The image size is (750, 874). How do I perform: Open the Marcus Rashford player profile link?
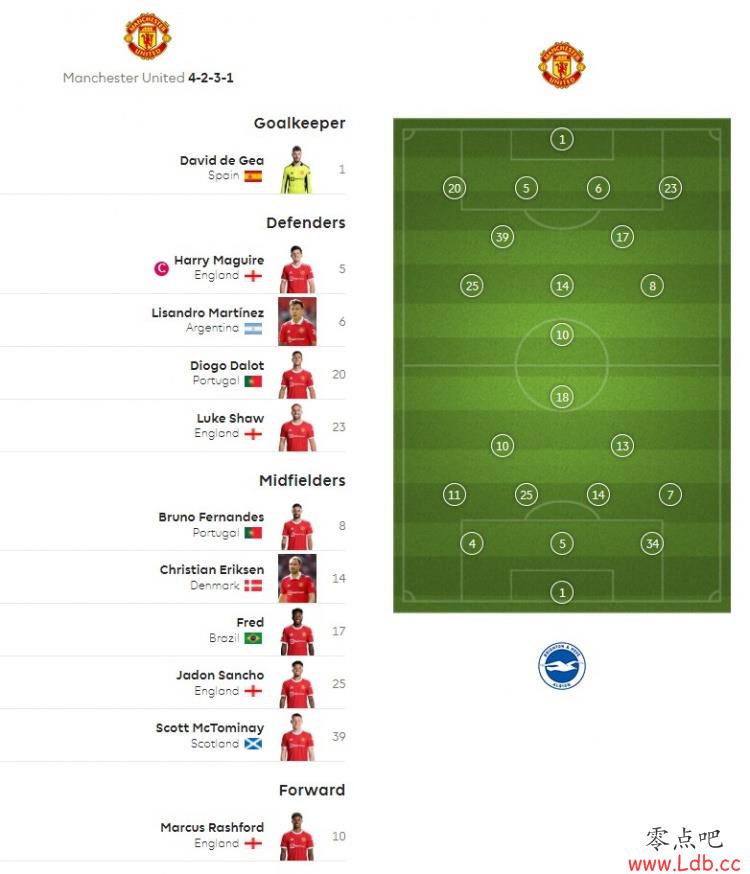(212, 828)
